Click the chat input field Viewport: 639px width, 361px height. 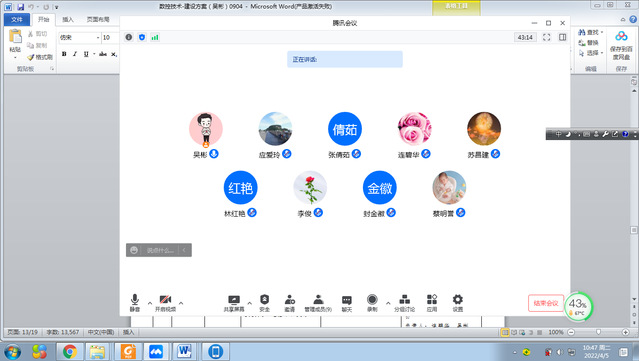click(160, 250)
